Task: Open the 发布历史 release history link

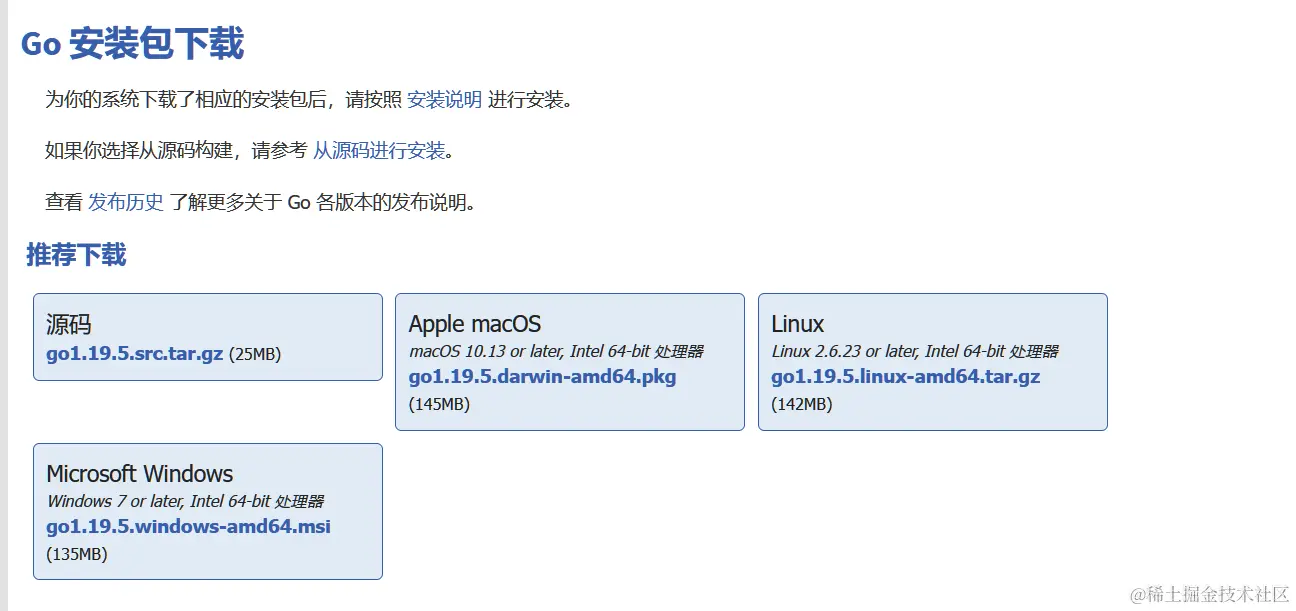Action: click(x=126, y=202)
